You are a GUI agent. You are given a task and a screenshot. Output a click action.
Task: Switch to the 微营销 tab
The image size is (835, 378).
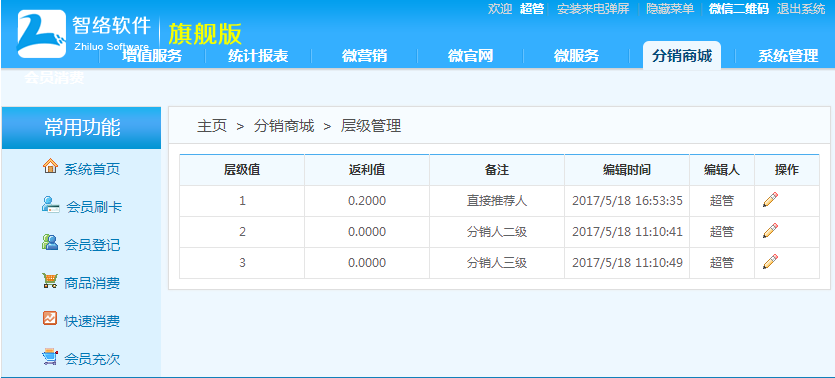pyautogui.click(x=364, y=56)
